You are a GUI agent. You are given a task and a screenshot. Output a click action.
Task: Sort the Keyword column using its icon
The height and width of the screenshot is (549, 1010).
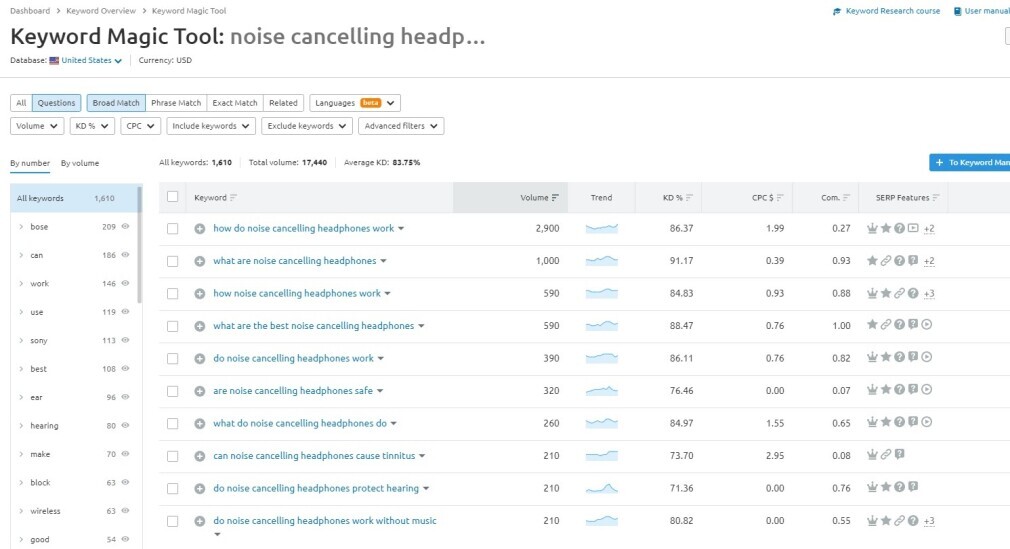coord(233,198)
